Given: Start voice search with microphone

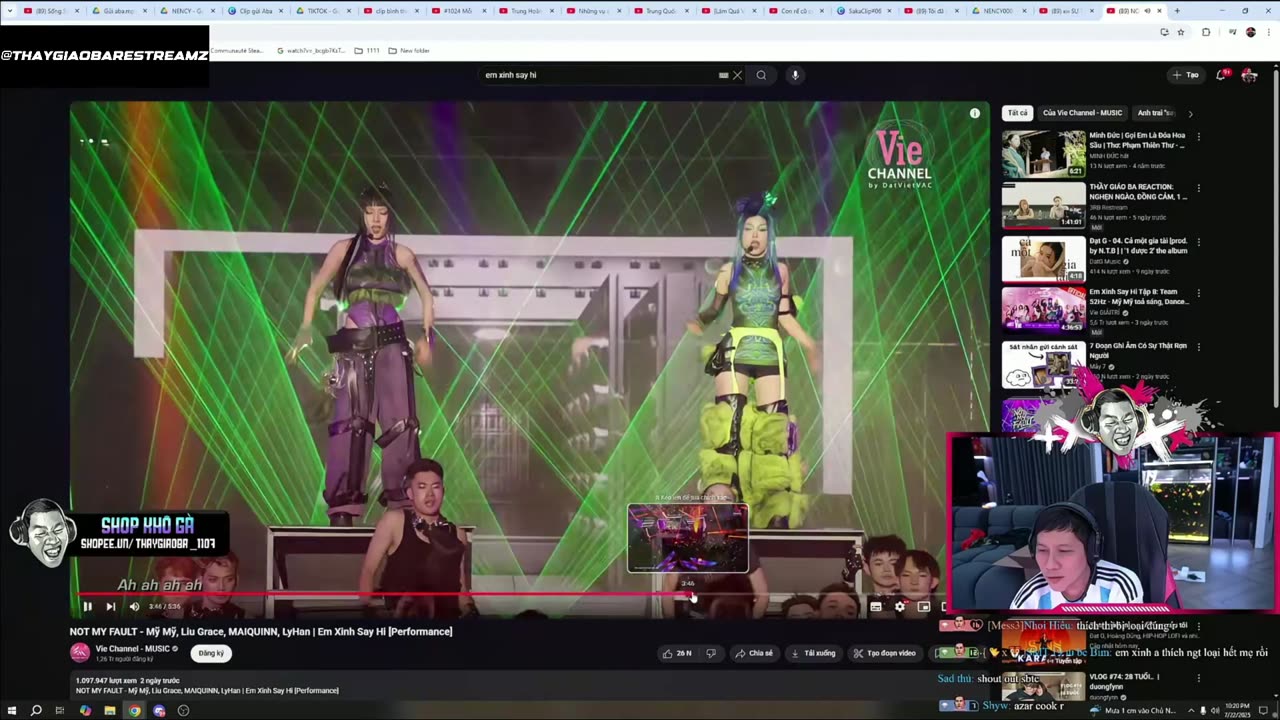Looking at the screenshot, I should point(795,75).
